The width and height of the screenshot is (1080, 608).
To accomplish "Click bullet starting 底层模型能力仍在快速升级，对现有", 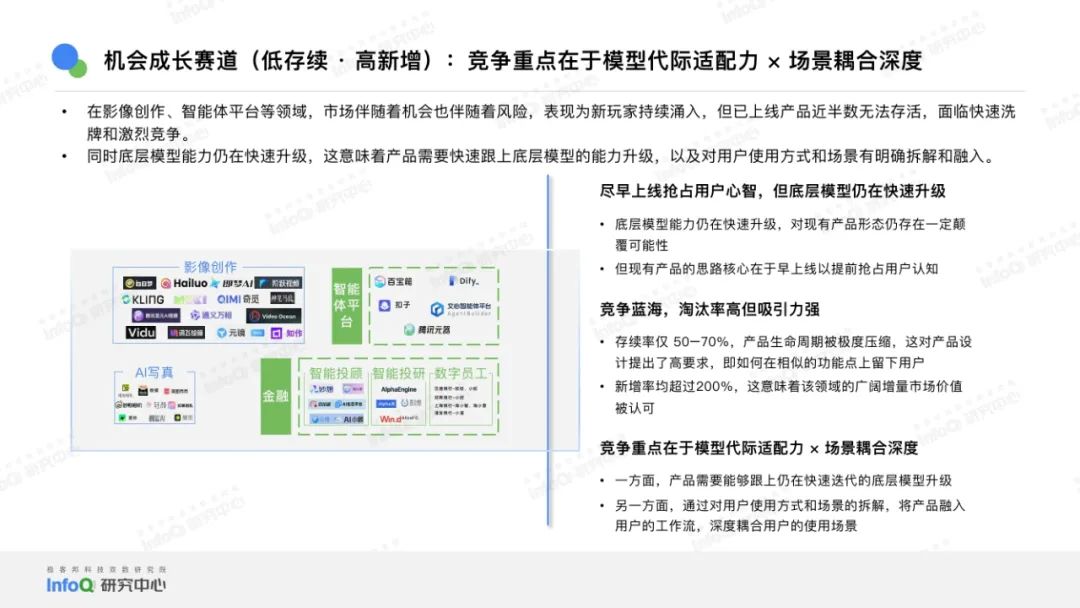I will coord(789,234).
